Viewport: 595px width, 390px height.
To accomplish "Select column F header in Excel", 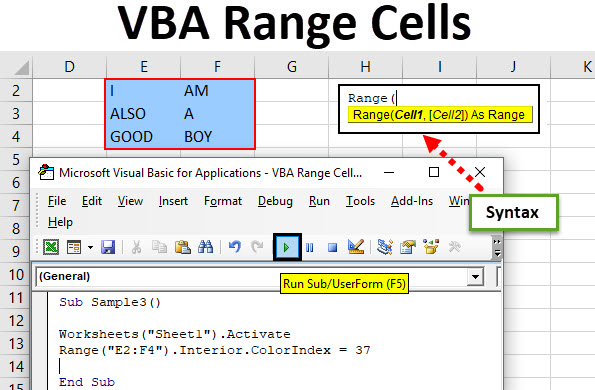I will point(217,67).
